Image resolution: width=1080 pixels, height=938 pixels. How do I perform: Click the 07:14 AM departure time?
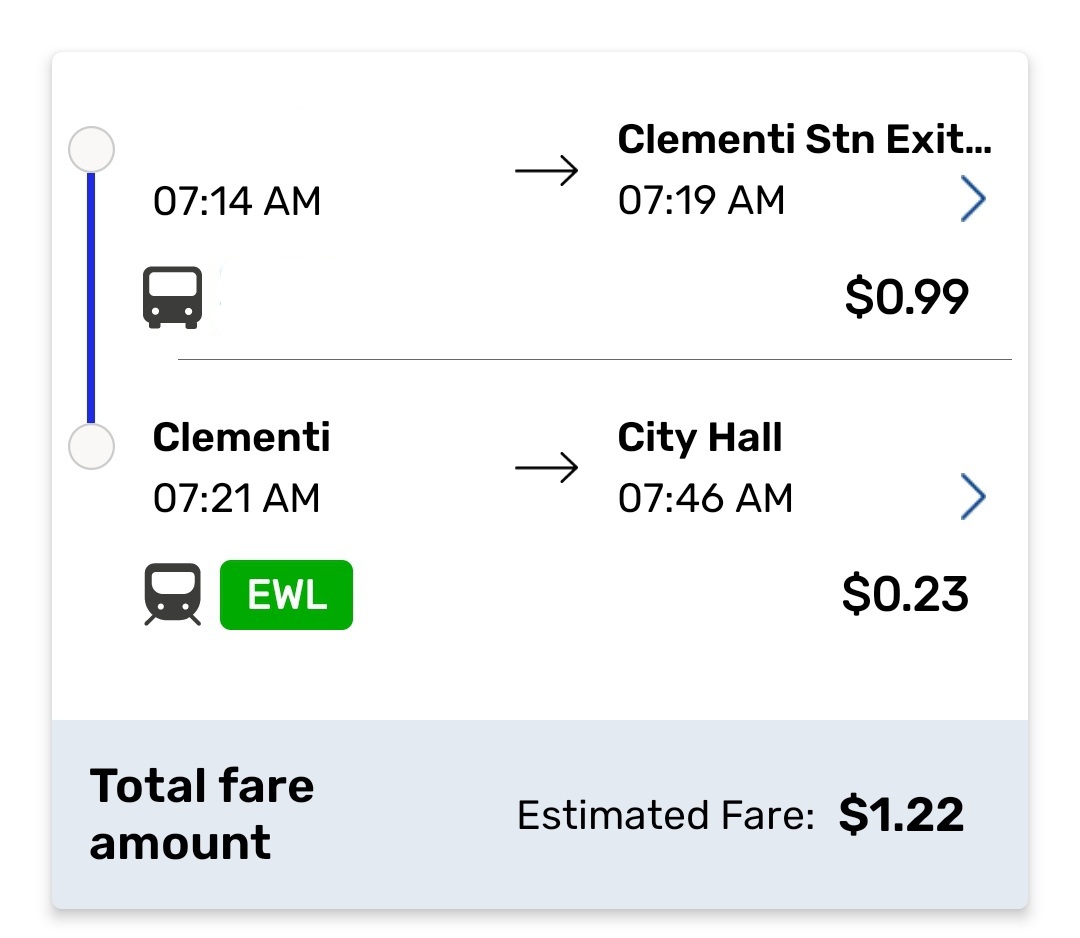(237, 202)
